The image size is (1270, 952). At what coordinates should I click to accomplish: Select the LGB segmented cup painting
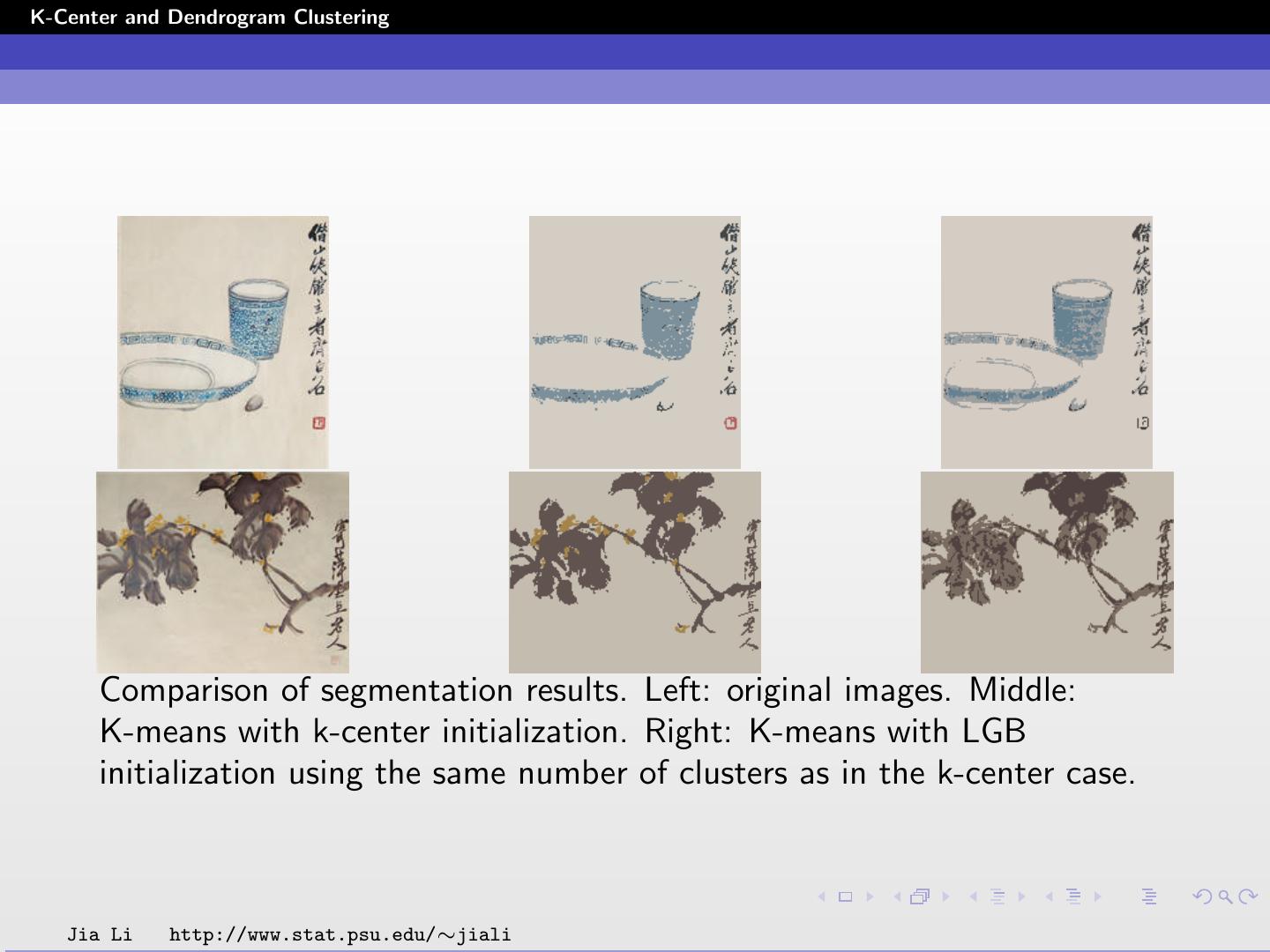point(1047,342)
